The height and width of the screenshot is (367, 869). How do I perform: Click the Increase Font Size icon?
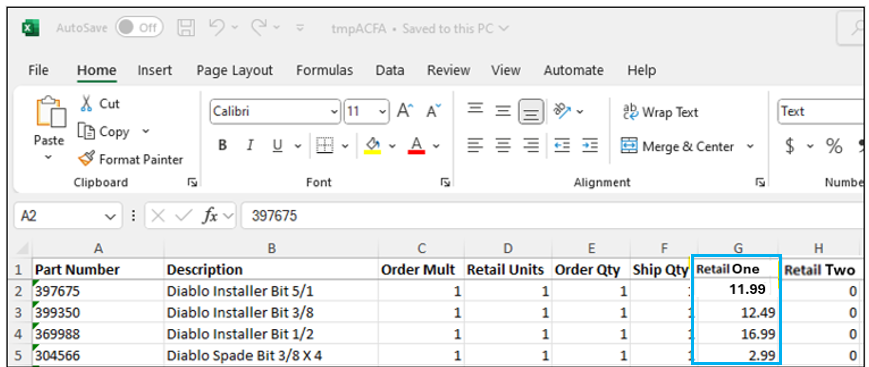point(406,111)
